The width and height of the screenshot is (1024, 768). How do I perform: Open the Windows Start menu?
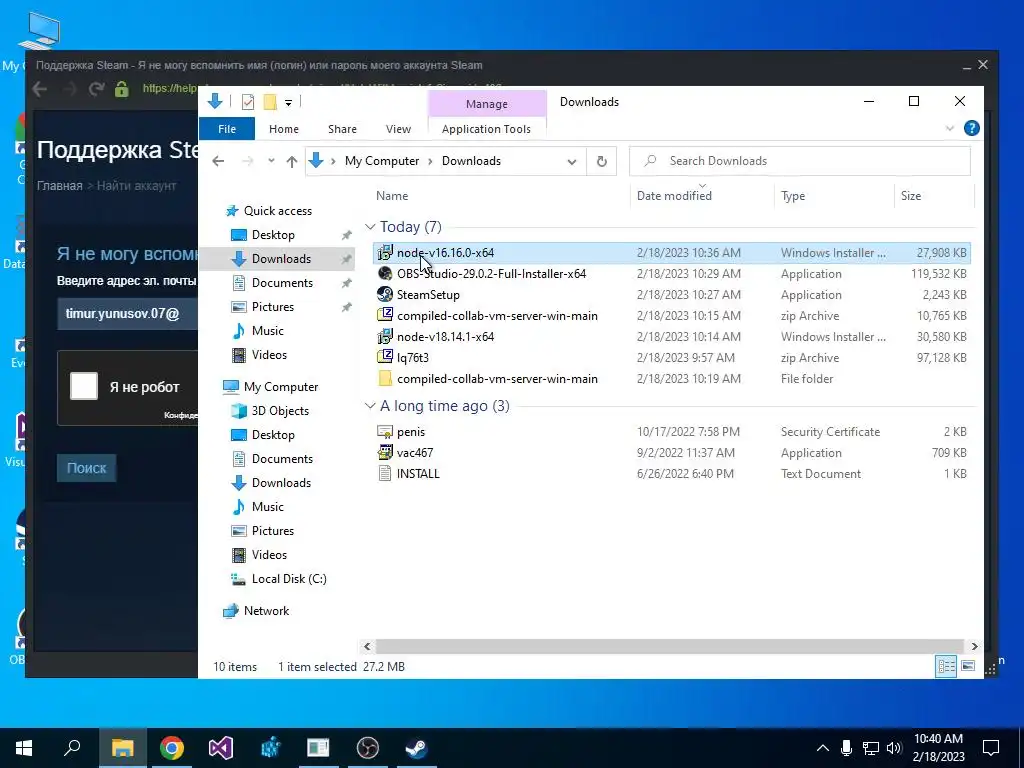(x=24, y=748)
